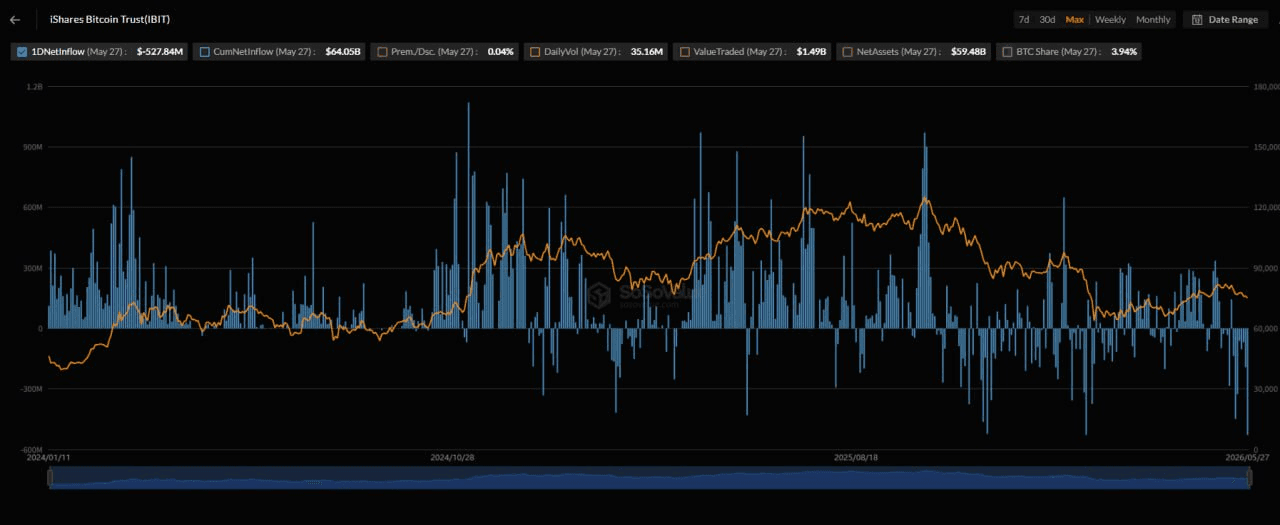This screenshot has width=1280, height=525.
Task: Enable the BTC Share checkbox
Action: coord(1007,51)
